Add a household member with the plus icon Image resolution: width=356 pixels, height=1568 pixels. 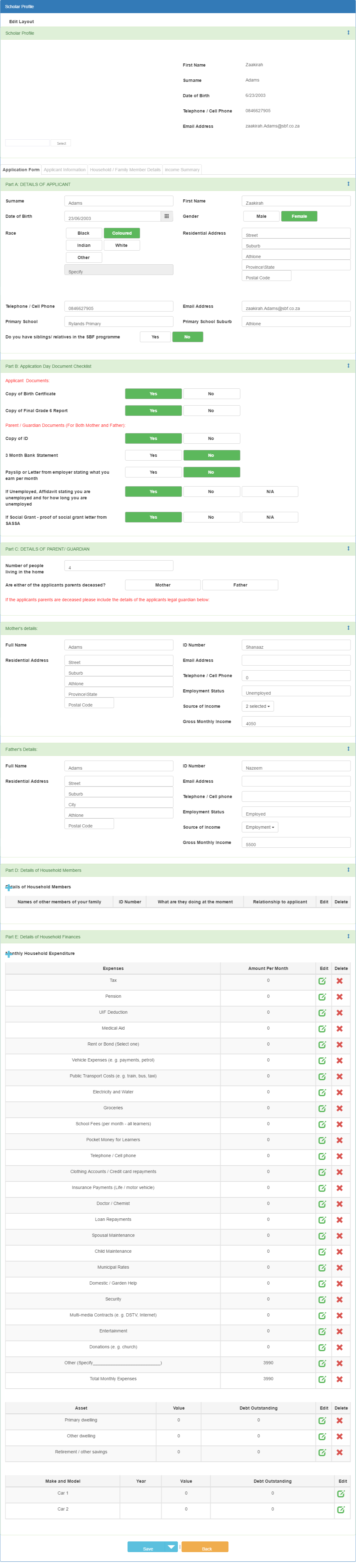[x=8, y=887]
